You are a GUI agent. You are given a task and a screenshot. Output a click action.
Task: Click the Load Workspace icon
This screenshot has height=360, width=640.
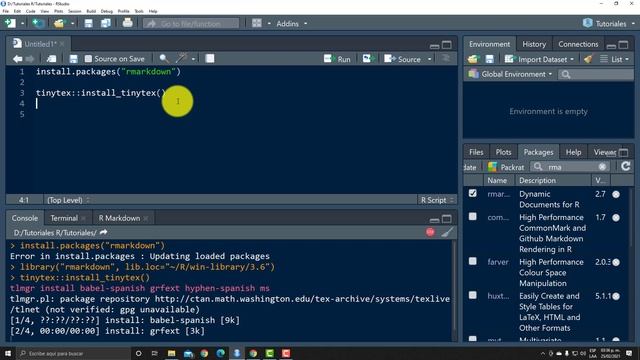(x=473, y=59)
